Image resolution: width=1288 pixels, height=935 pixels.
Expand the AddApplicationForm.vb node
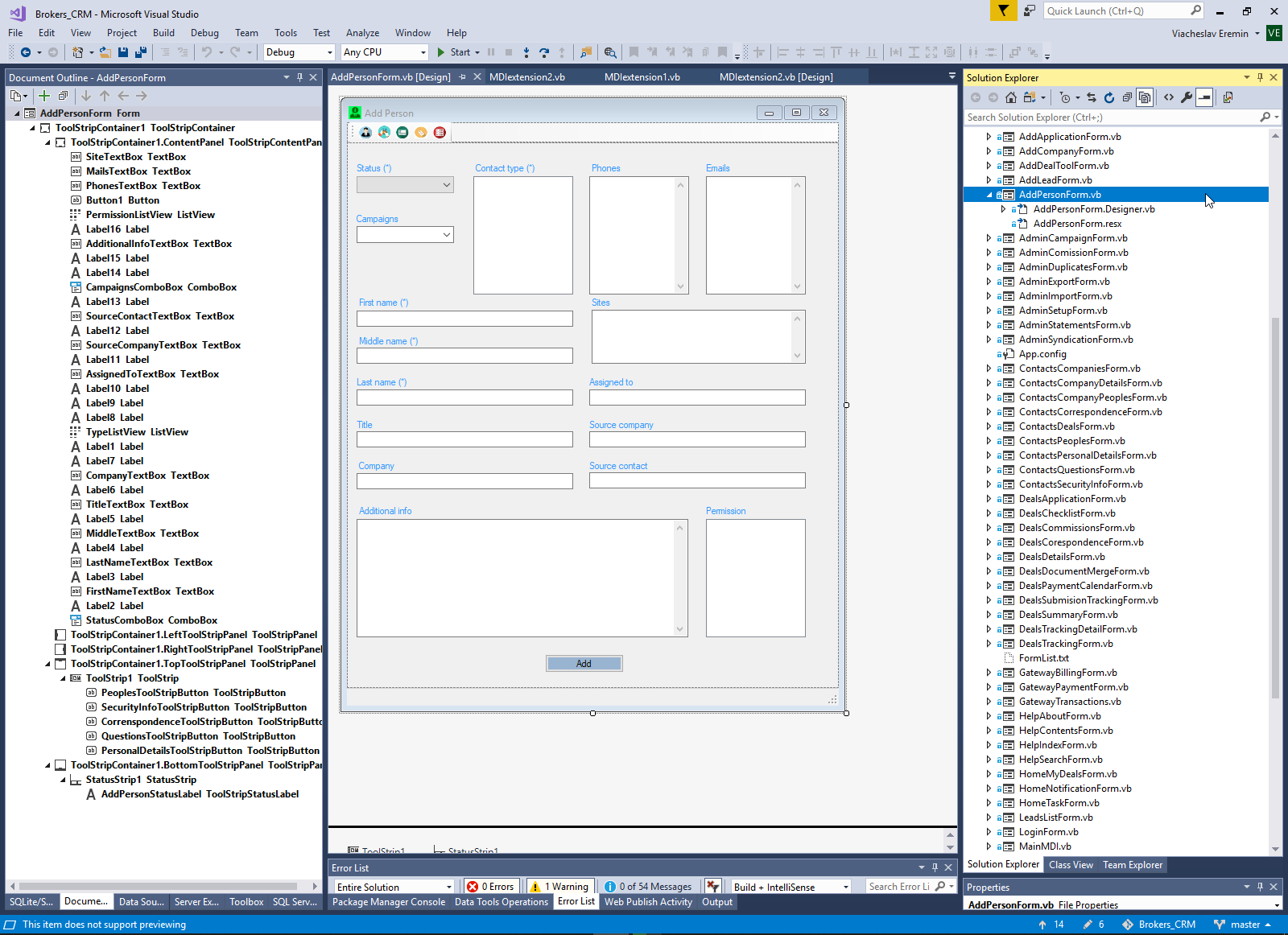tap(989, 137)
